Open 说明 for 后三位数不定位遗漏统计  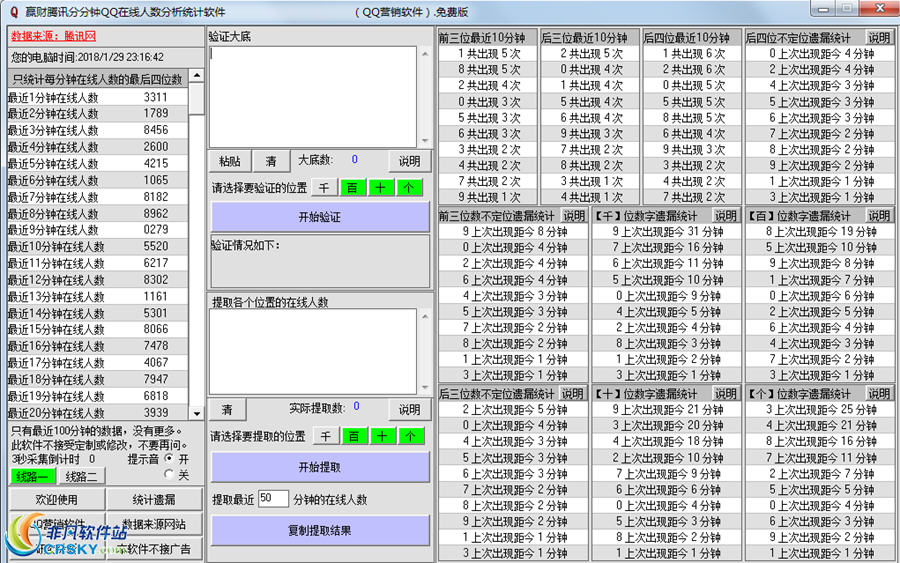click(572, 394)
